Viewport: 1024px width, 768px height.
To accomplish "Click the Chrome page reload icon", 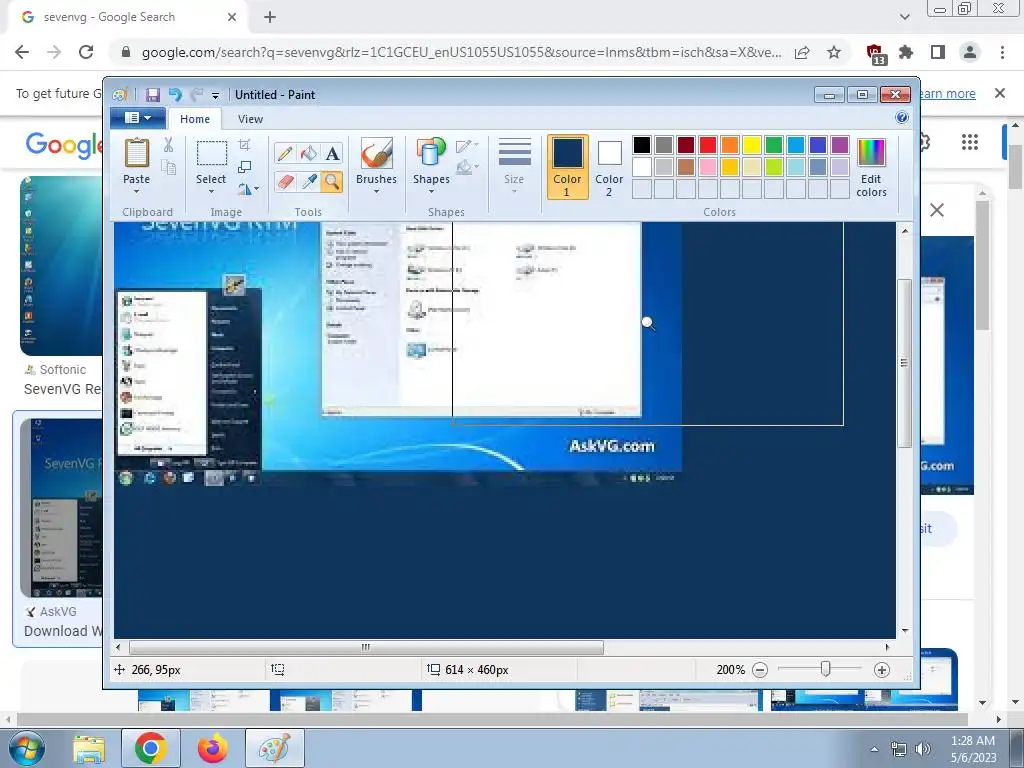I will tap(86, 52).
